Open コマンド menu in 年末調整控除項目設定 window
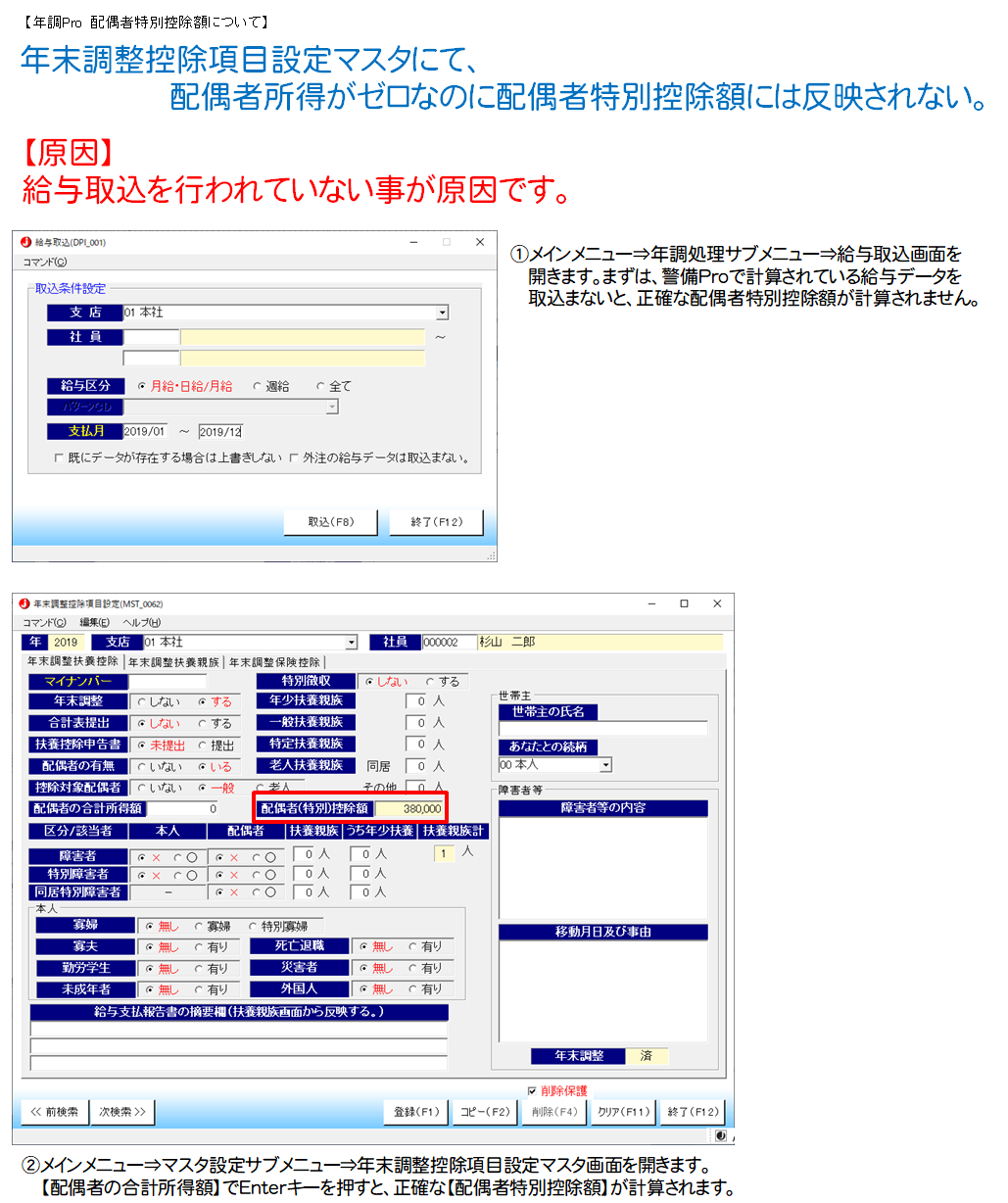This screenshot has width=1008, height=1203. (x=45, y=623)
